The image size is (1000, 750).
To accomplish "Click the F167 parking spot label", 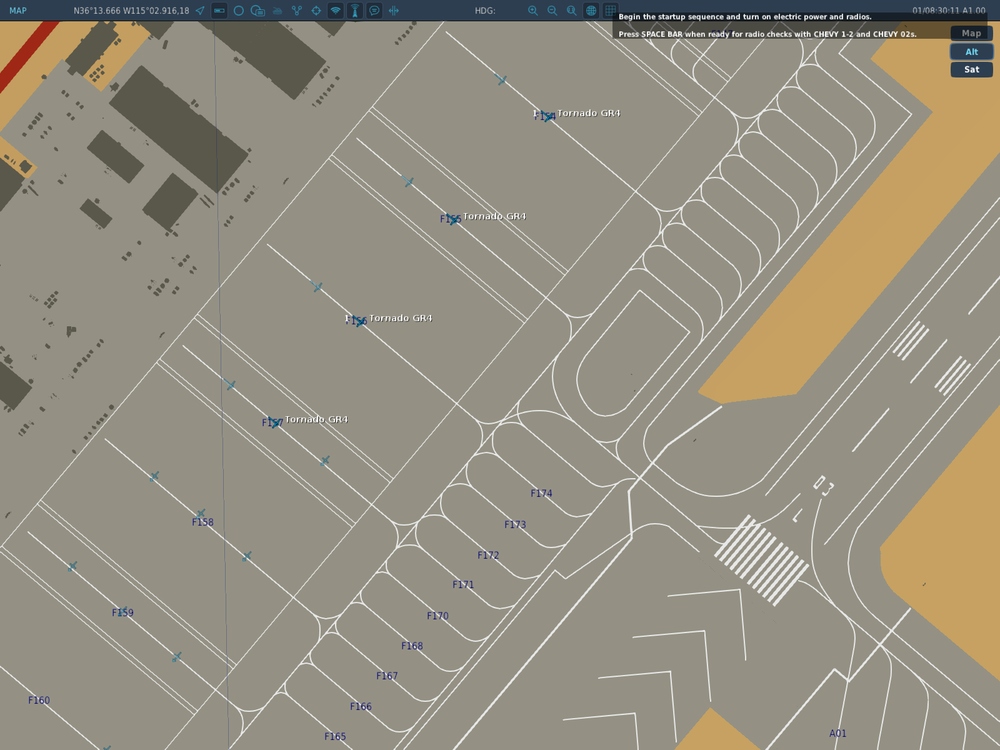I will point(386,676).
